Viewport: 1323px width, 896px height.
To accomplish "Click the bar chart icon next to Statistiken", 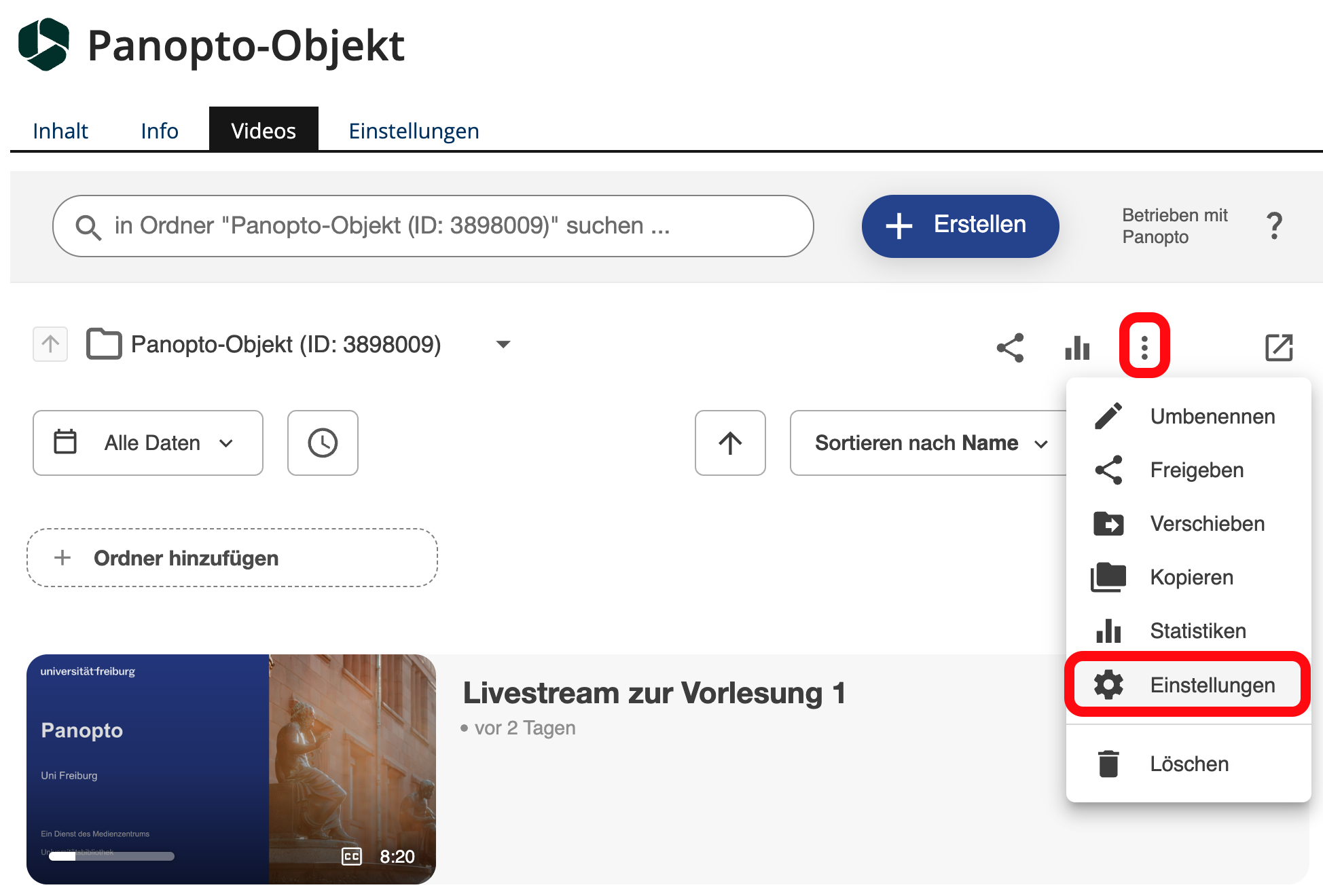I will tap(1108, 631).
